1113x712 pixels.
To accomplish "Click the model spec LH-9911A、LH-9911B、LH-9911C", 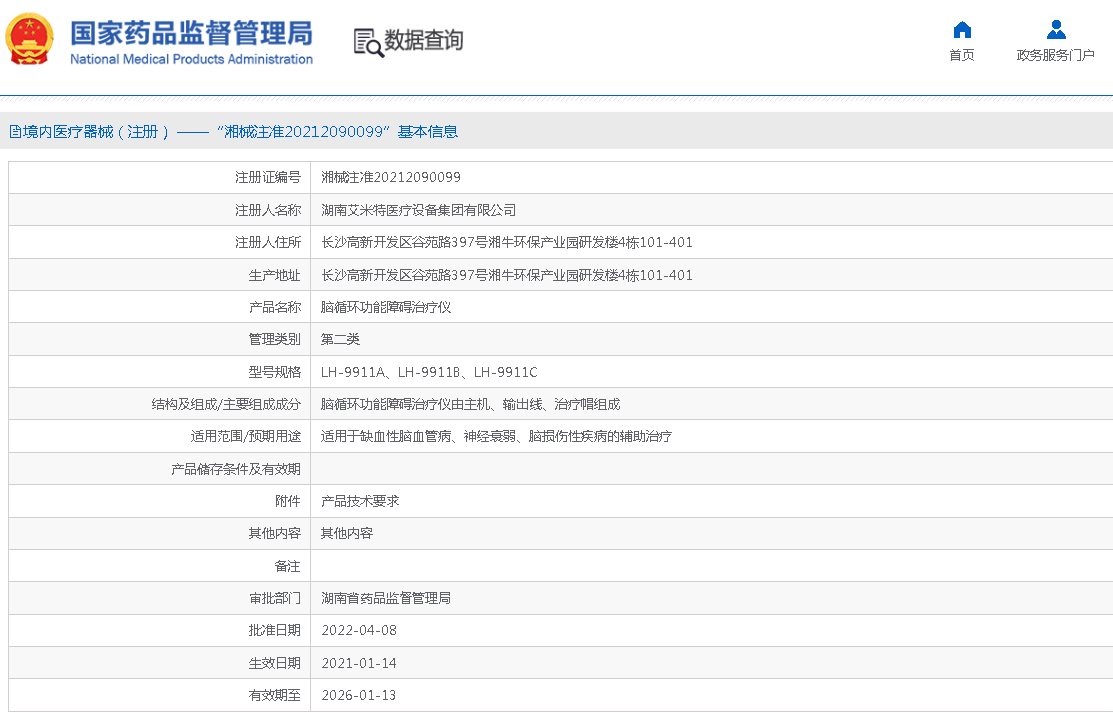I will click(429, 372).
